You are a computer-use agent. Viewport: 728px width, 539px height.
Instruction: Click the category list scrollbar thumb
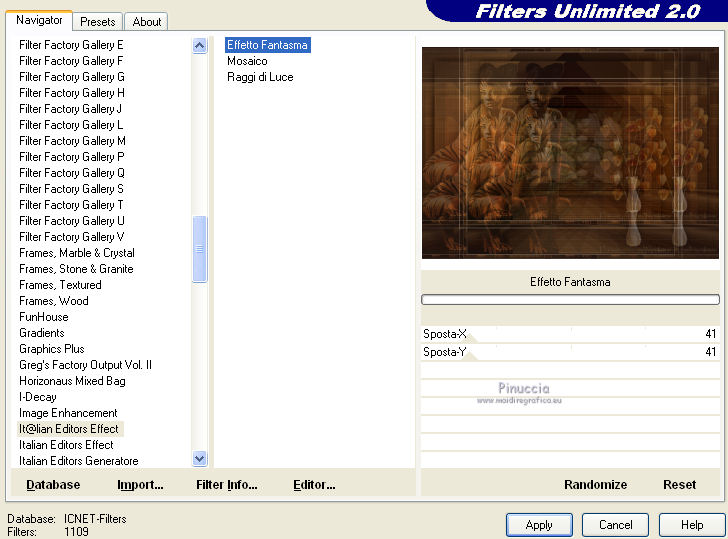tap(200, 249)
